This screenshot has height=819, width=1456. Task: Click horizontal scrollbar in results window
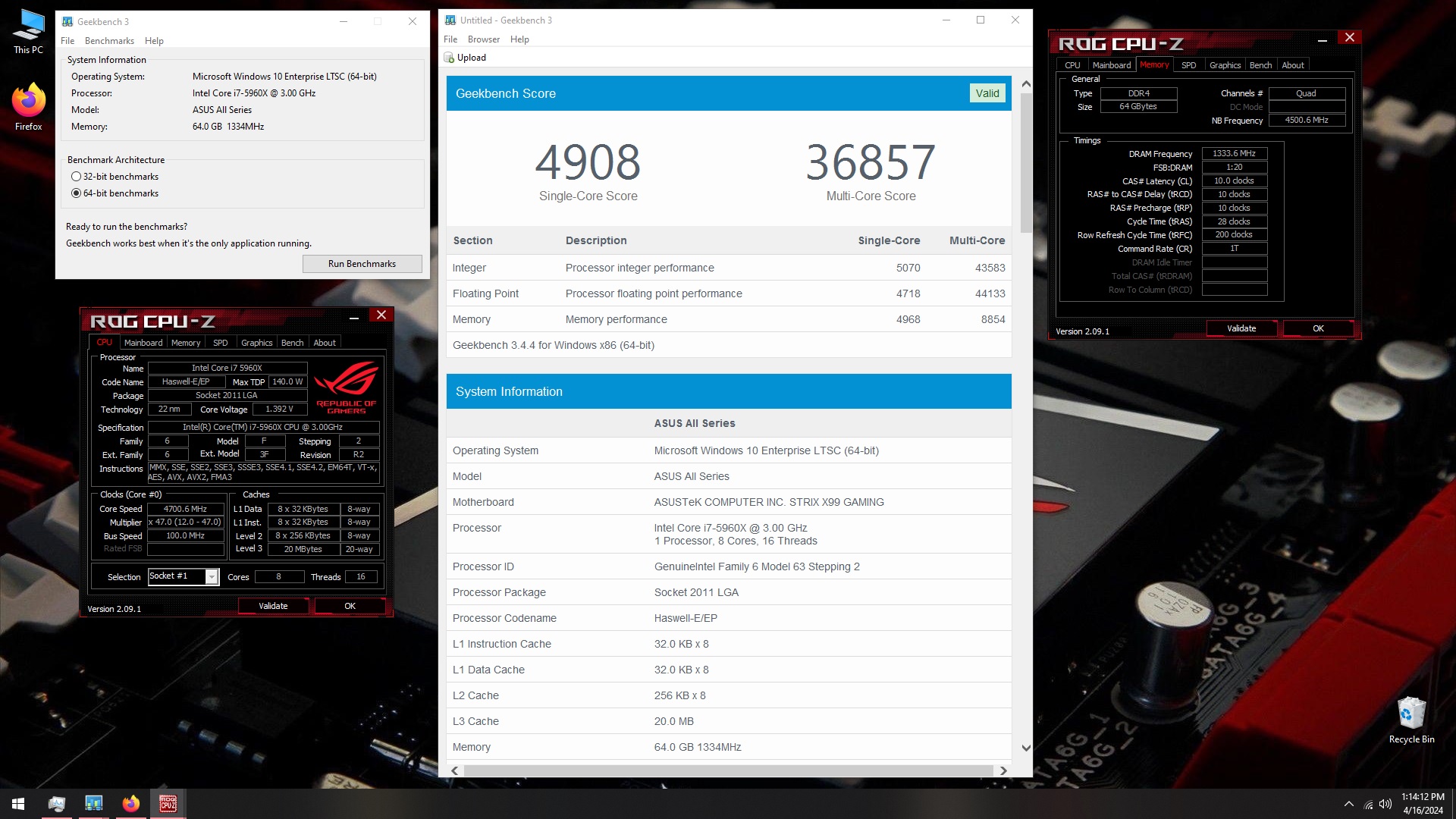[x=729, y=770]
